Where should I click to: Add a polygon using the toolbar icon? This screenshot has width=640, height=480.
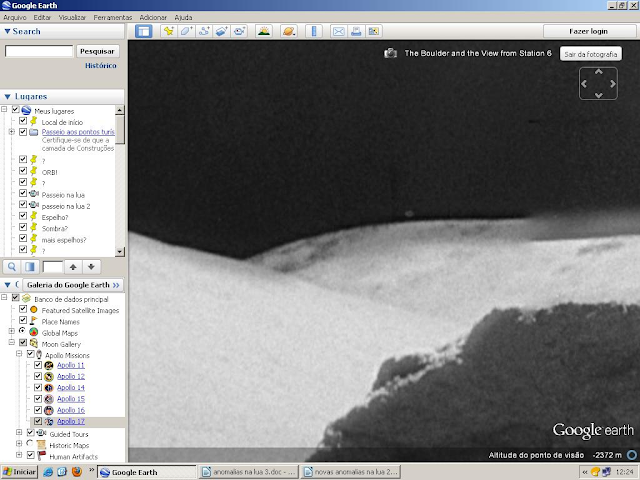pos(186,31)
